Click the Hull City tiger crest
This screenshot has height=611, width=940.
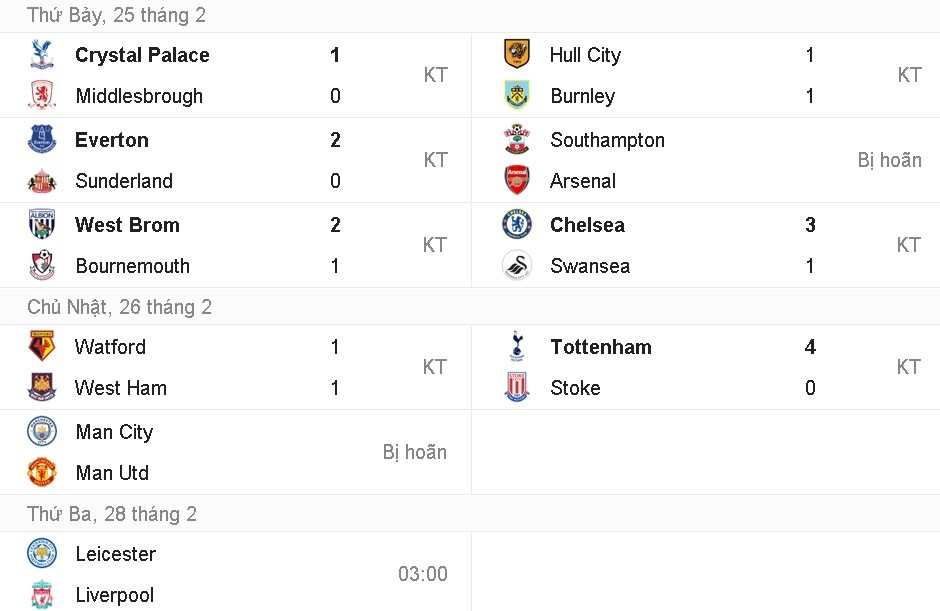[517, 55]
